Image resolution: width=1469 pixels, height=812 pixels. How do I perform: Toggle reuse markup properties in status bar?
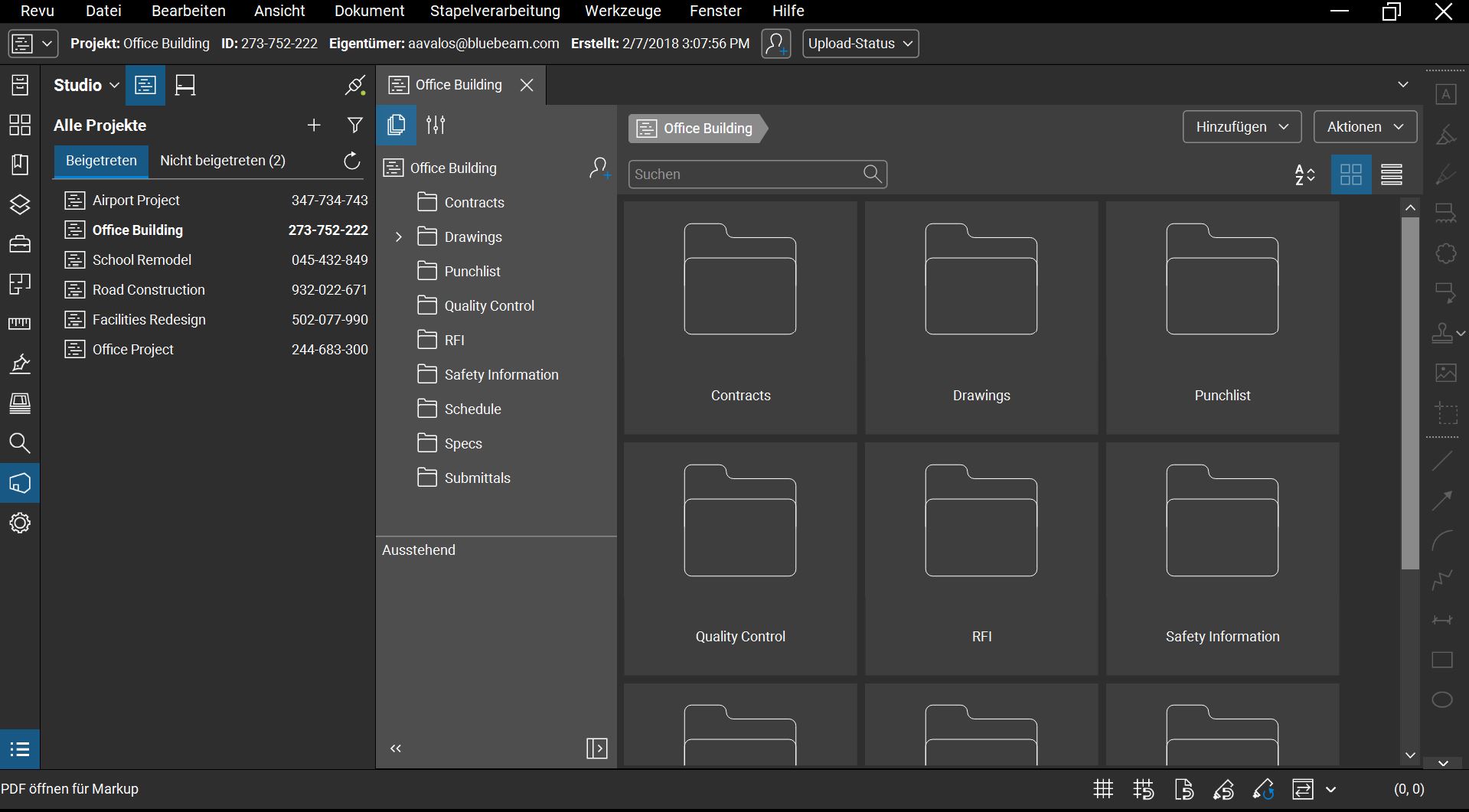click(x=1263, y=789)
